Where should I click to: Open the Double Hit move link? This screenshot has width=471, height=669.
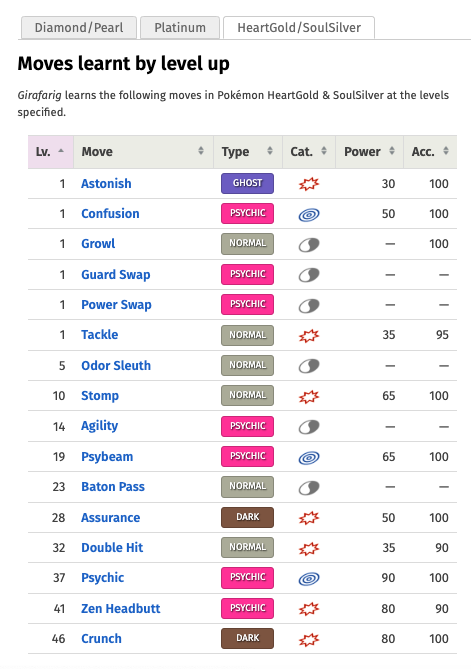112,548
